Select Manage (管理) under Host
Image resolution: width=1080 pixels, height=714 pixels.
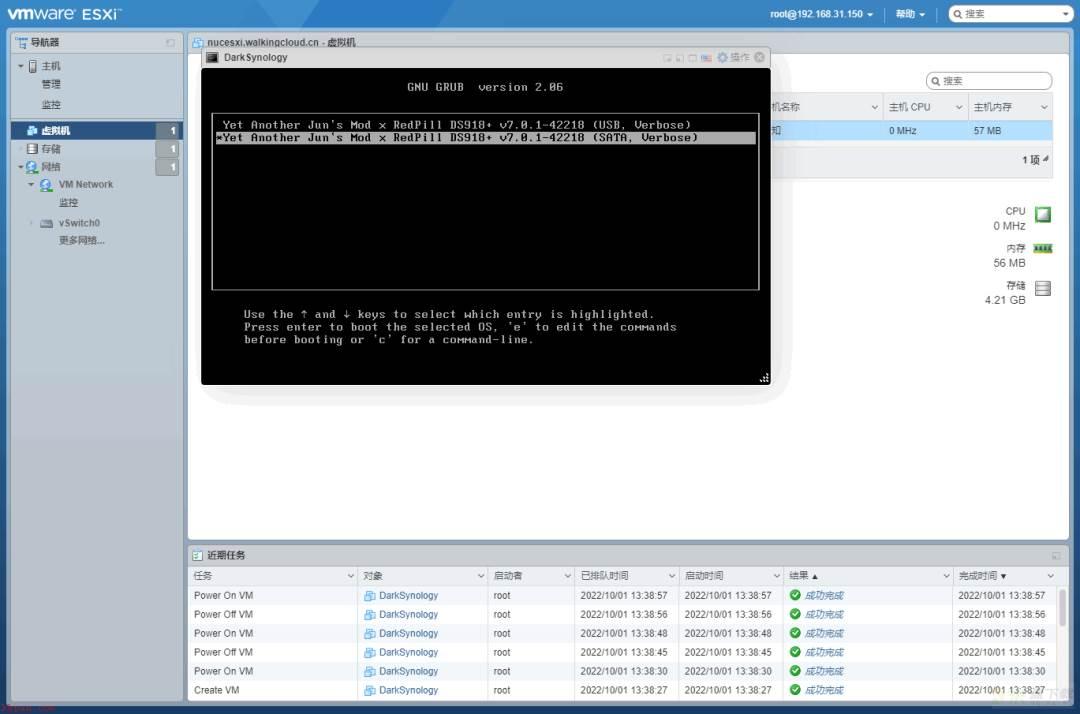pyautogui.click(x=51, y=84)
